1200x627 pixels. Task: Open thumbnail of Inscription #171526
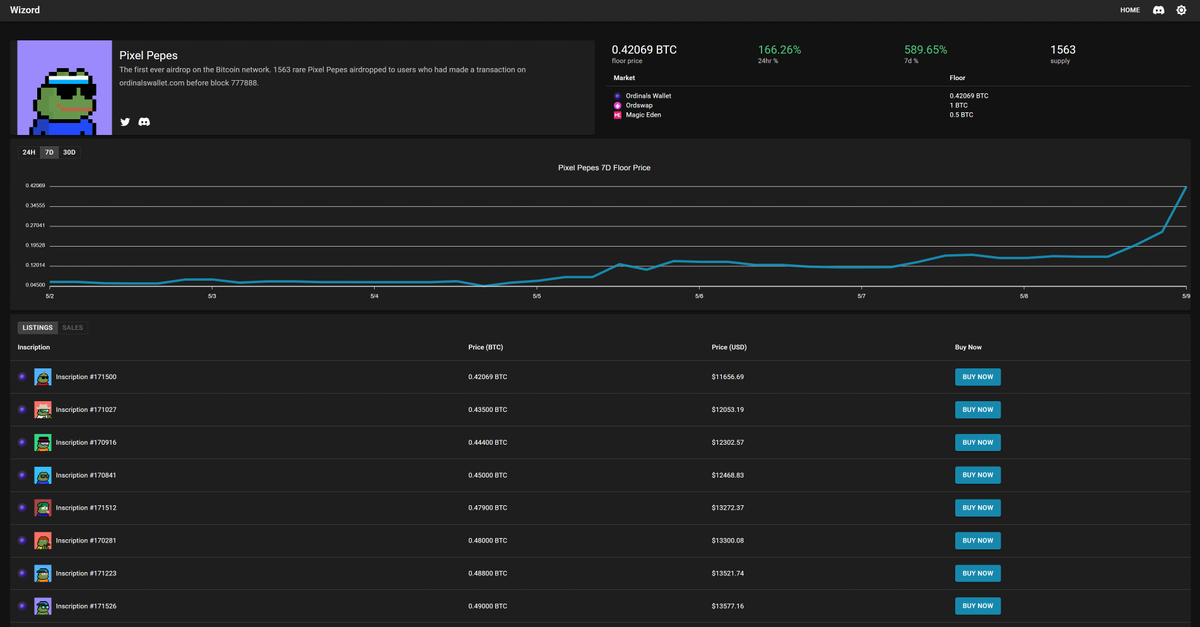pos(43,606)
